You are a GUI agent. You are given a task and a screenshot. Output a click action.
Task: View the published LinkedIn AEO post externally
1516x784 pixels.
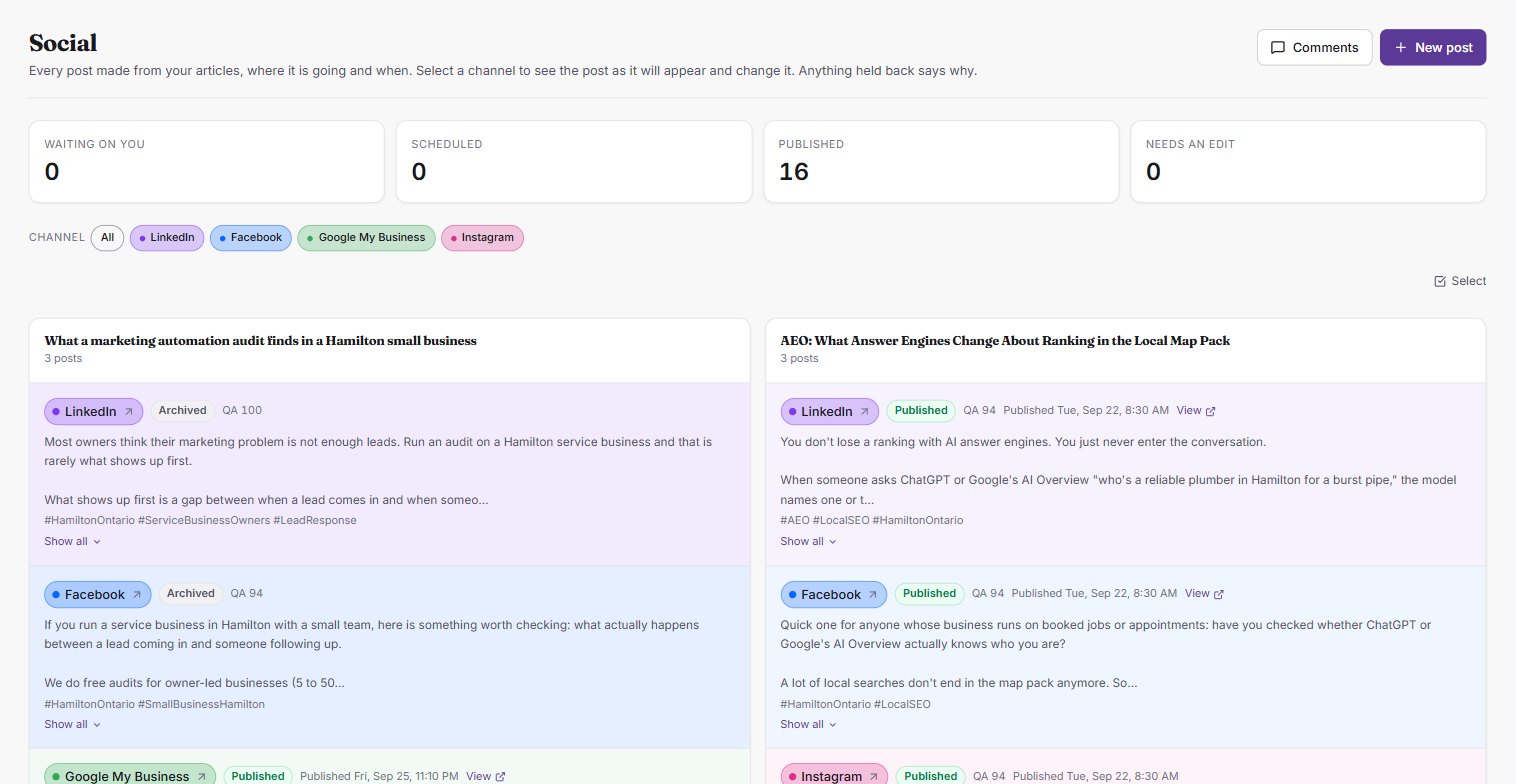tap(1196, 410)
